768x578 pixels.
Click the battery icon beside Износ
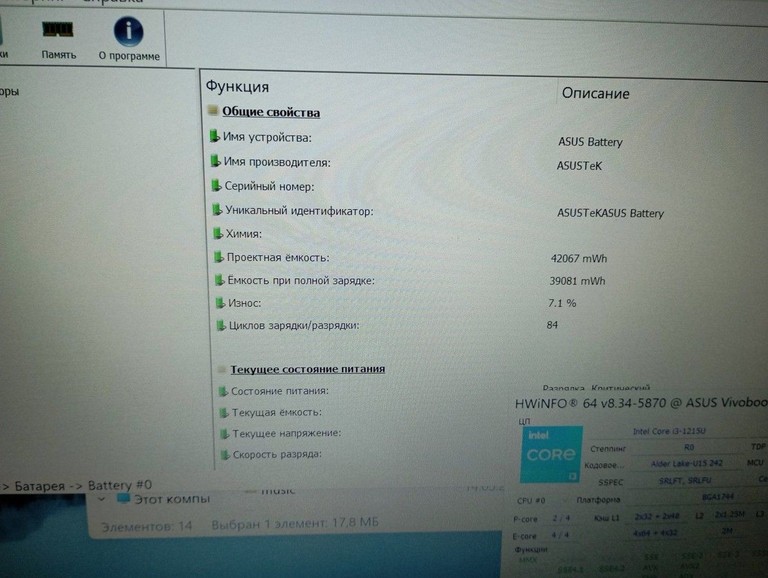coord(221,302)
